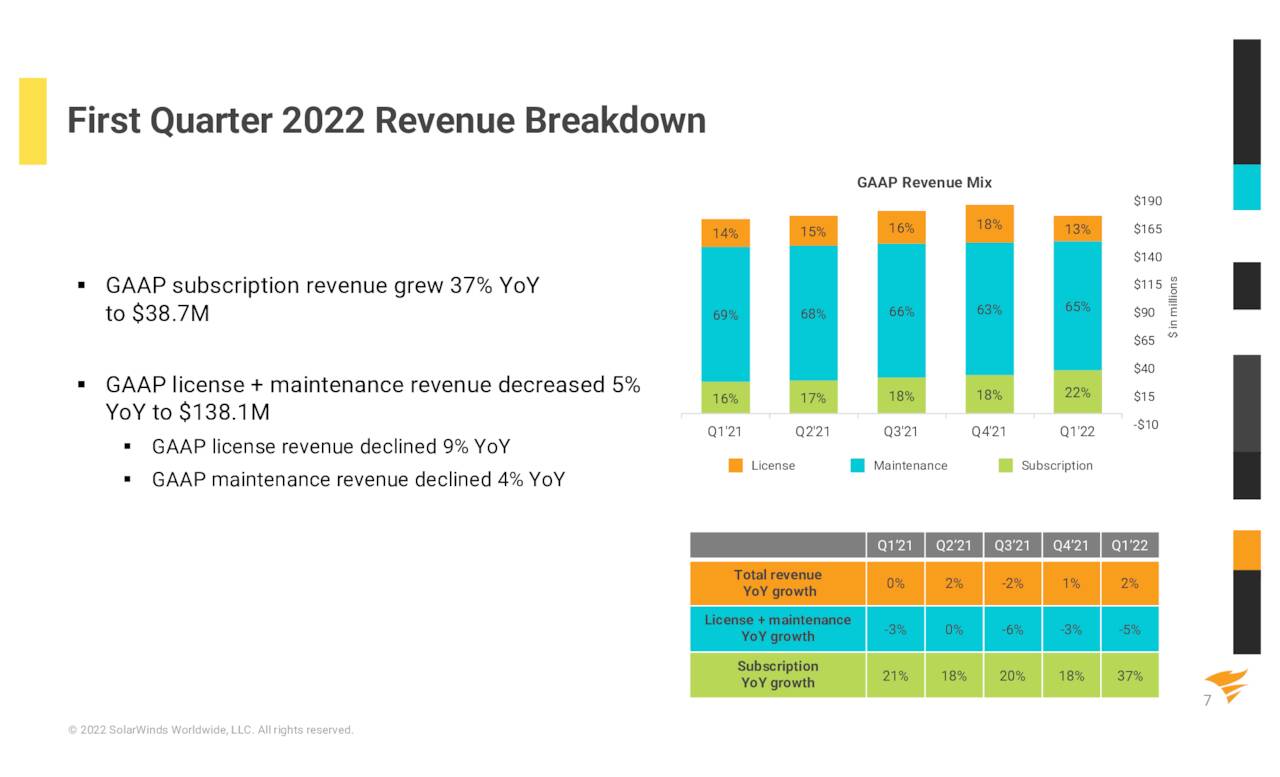Select the Q2'21 license 15% bar segment

pos(813,231)
